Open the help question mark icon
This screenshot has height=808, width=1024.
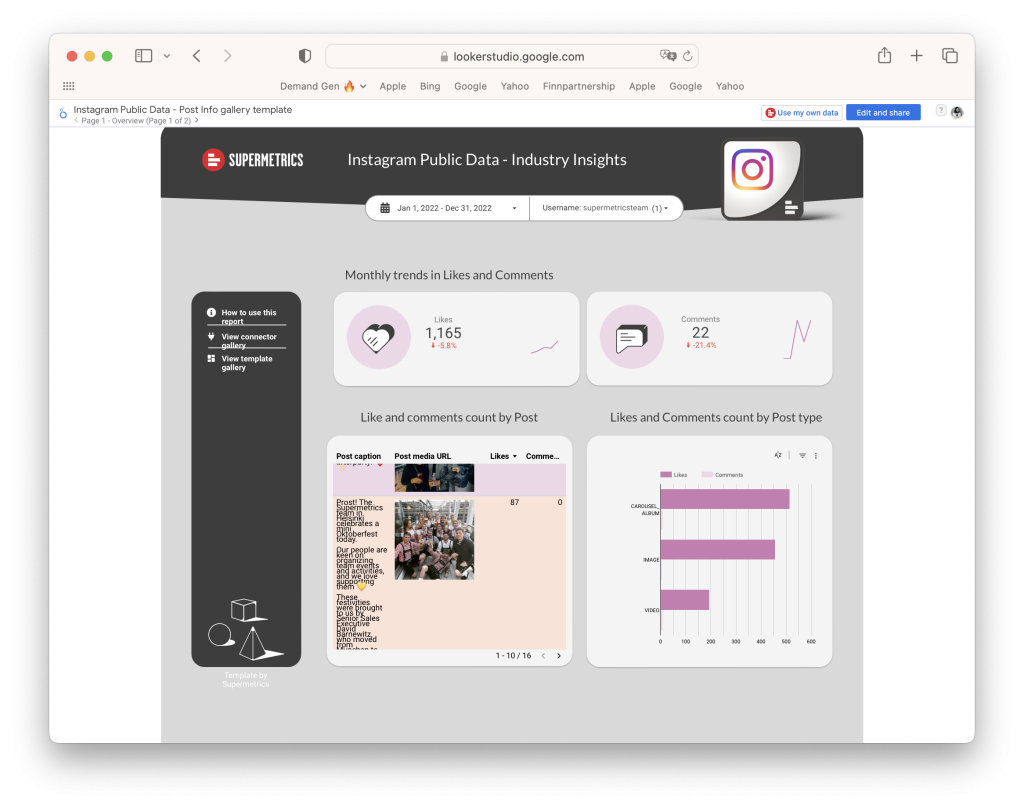940,111
